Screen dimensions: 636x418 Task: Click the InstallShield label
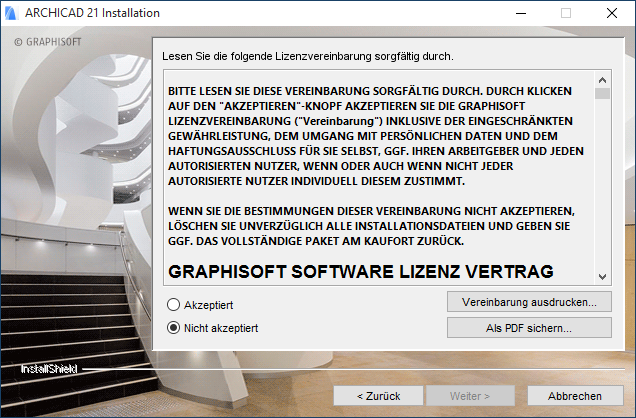pyautogui.click(x=49, y=369)
